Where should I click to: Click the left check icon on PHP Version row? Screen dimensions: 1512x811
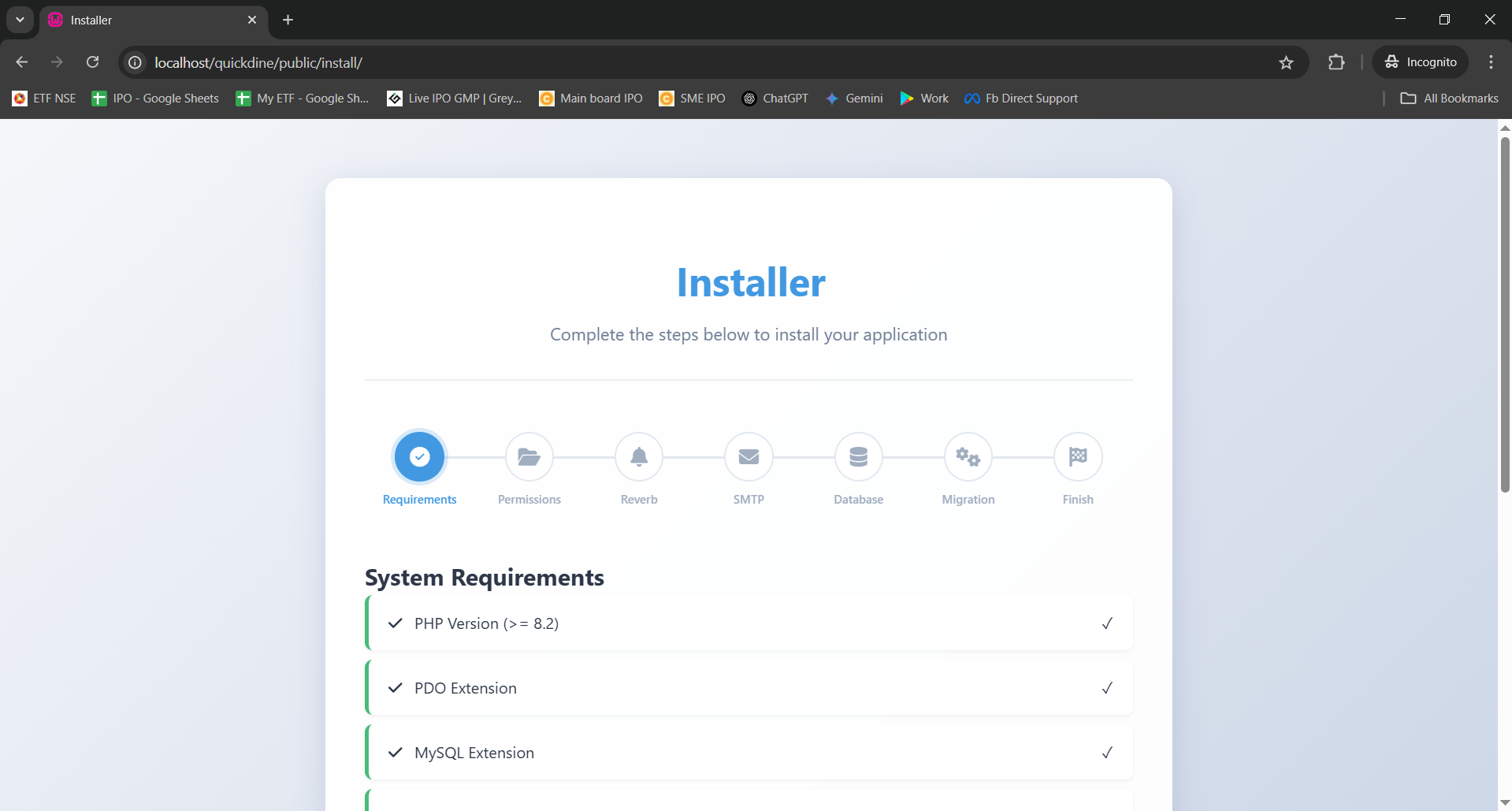click(x=396, y=623)
